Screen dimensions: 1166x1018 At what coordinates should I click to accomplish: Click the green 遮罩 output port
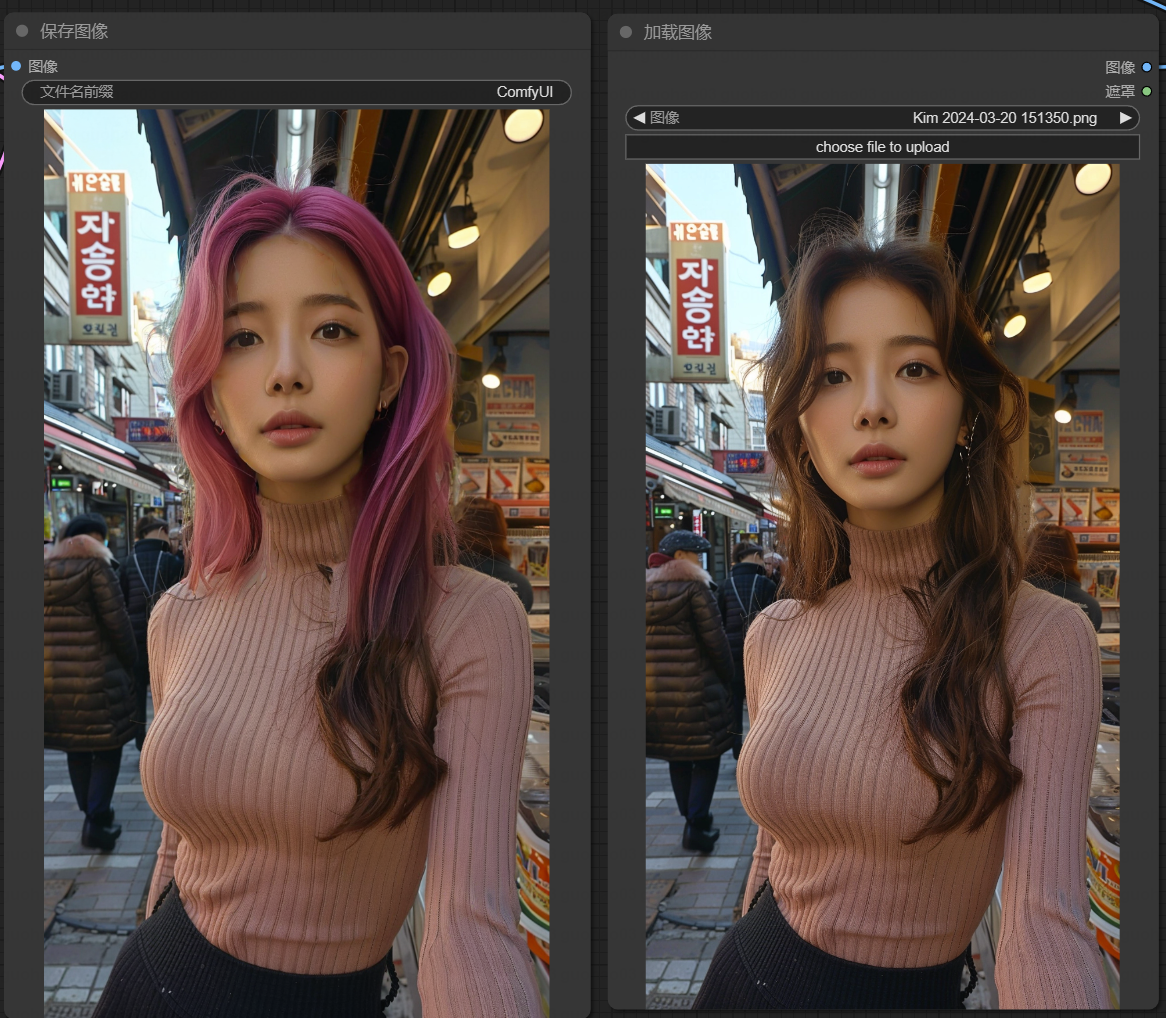tap(1146, 91)
